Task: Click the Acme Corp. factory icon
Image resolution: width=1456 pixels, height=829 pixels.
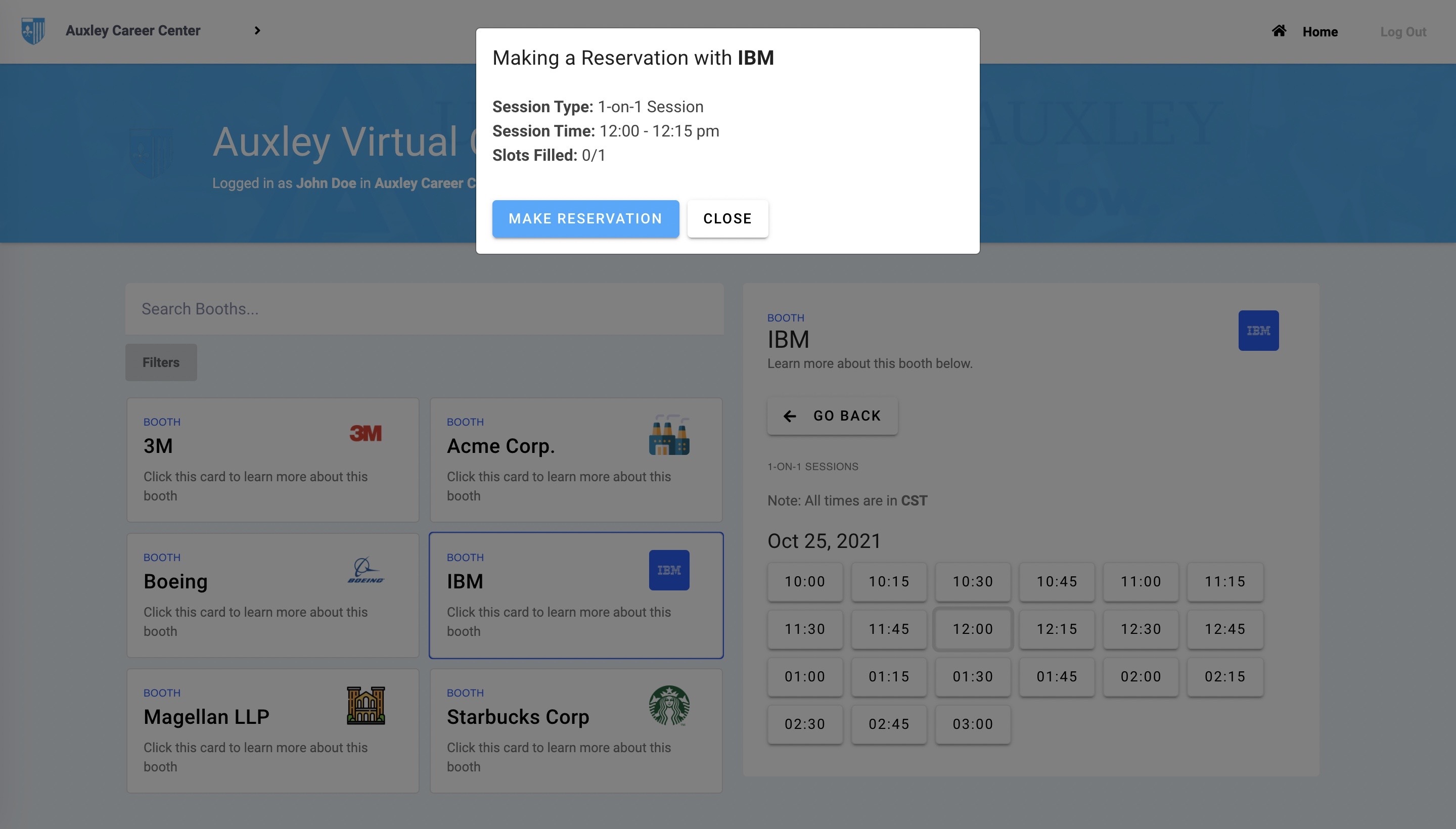Action: 669,434
